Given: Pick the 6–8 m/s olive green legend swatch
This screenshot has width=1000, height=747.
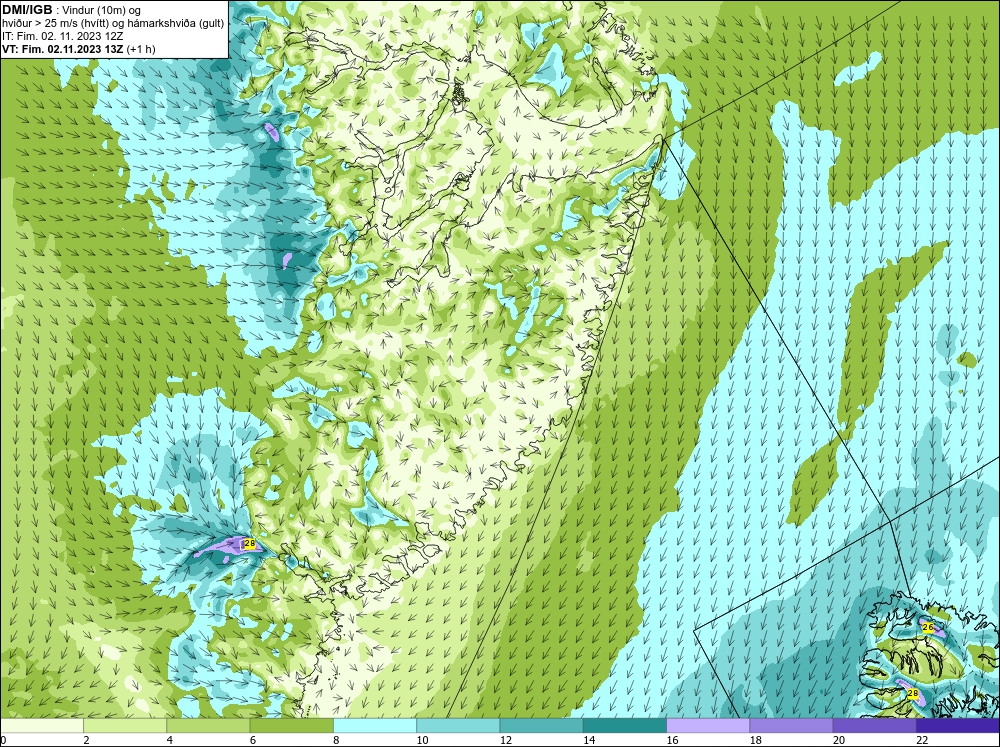Looking at the screenshot, I should [x=291, y=726].
